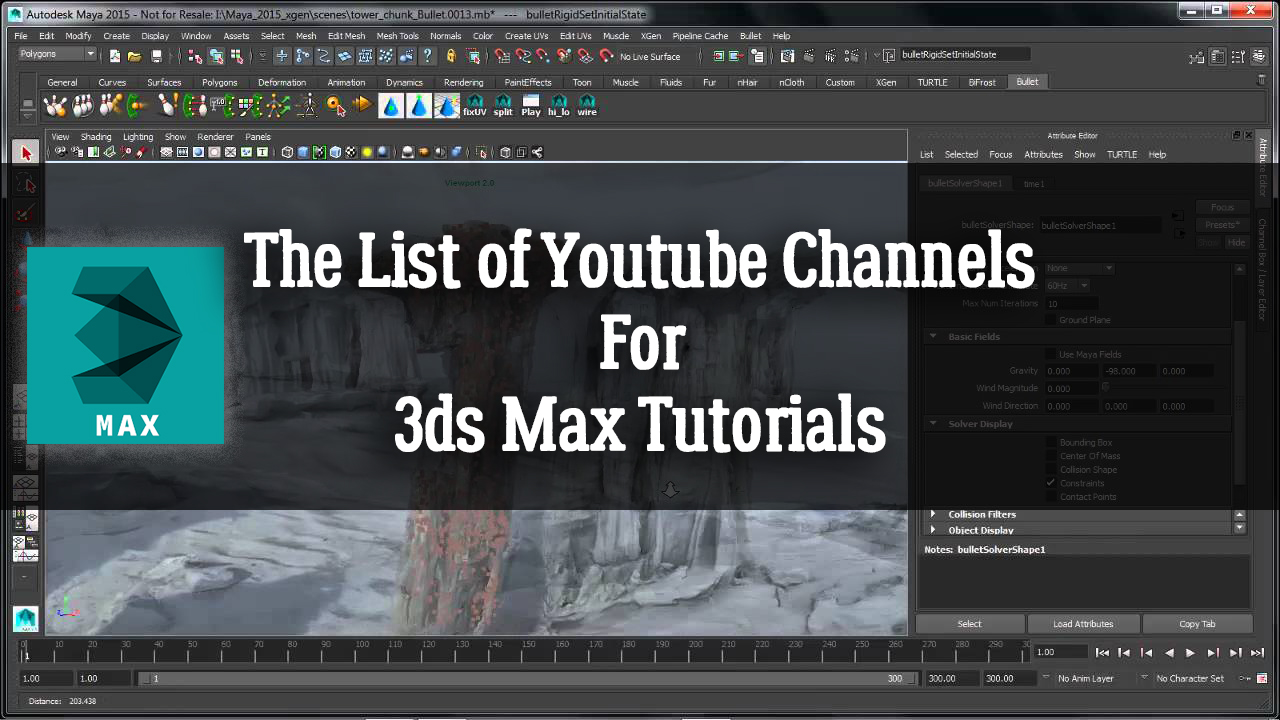Click the skeleton figure shelf icon

click(307, 105)
